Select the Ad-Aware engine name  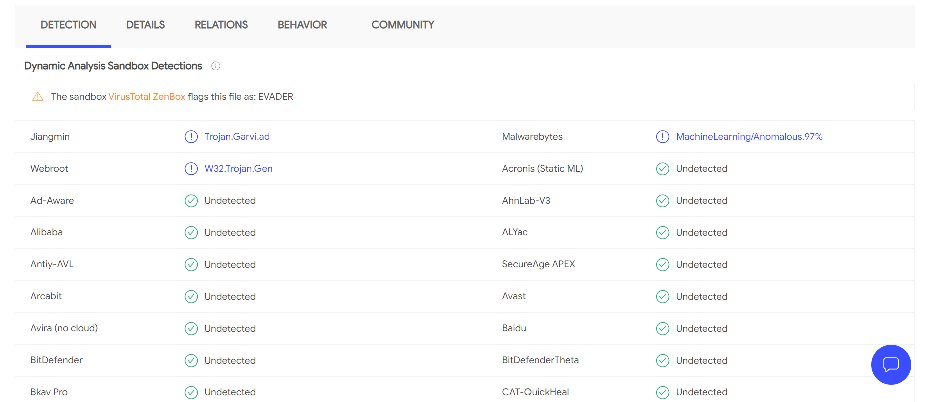point(52,200)
